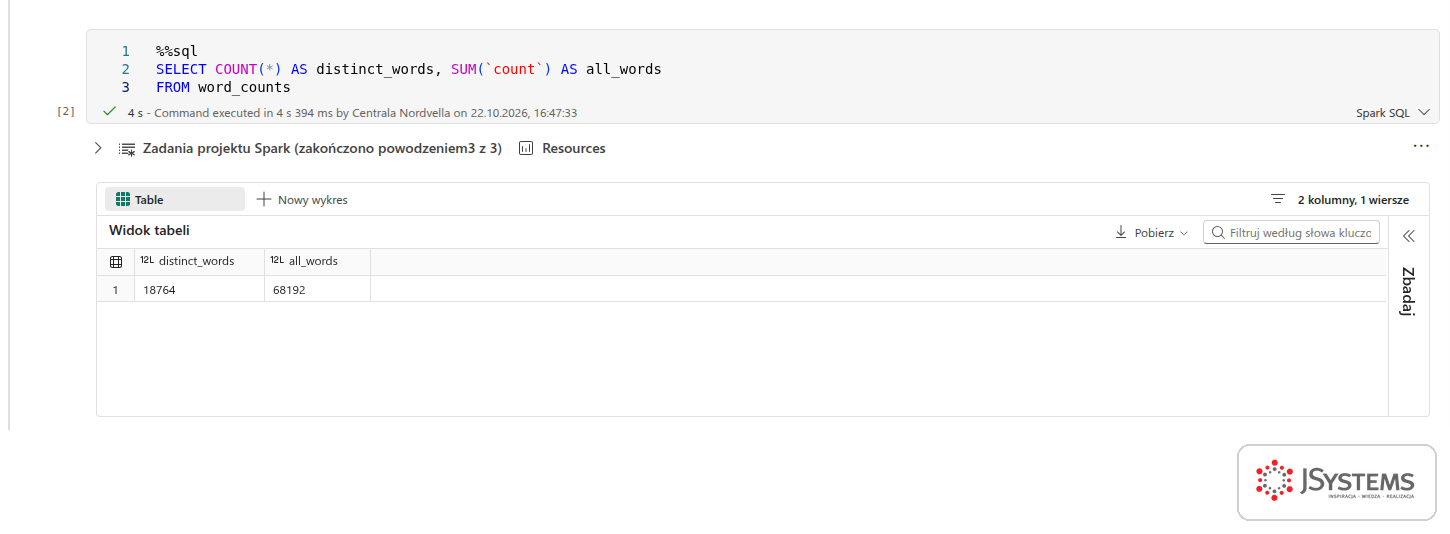
Task: Click the Table tab grid icon
Action: (x=123, y=199)
